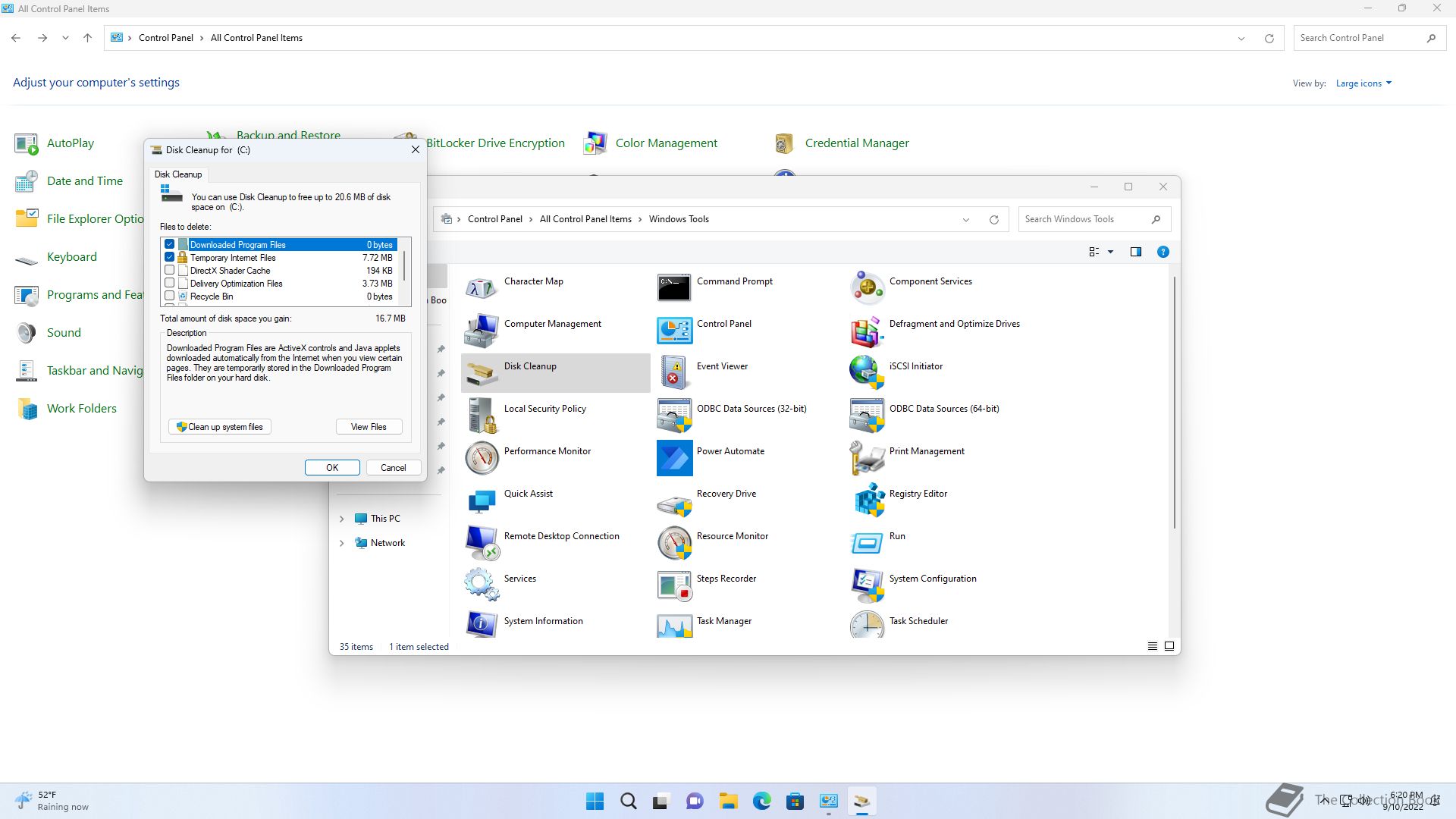Check the DirectX Shader Cache checkbox
1456x819 pixels.
coord(170,270)
